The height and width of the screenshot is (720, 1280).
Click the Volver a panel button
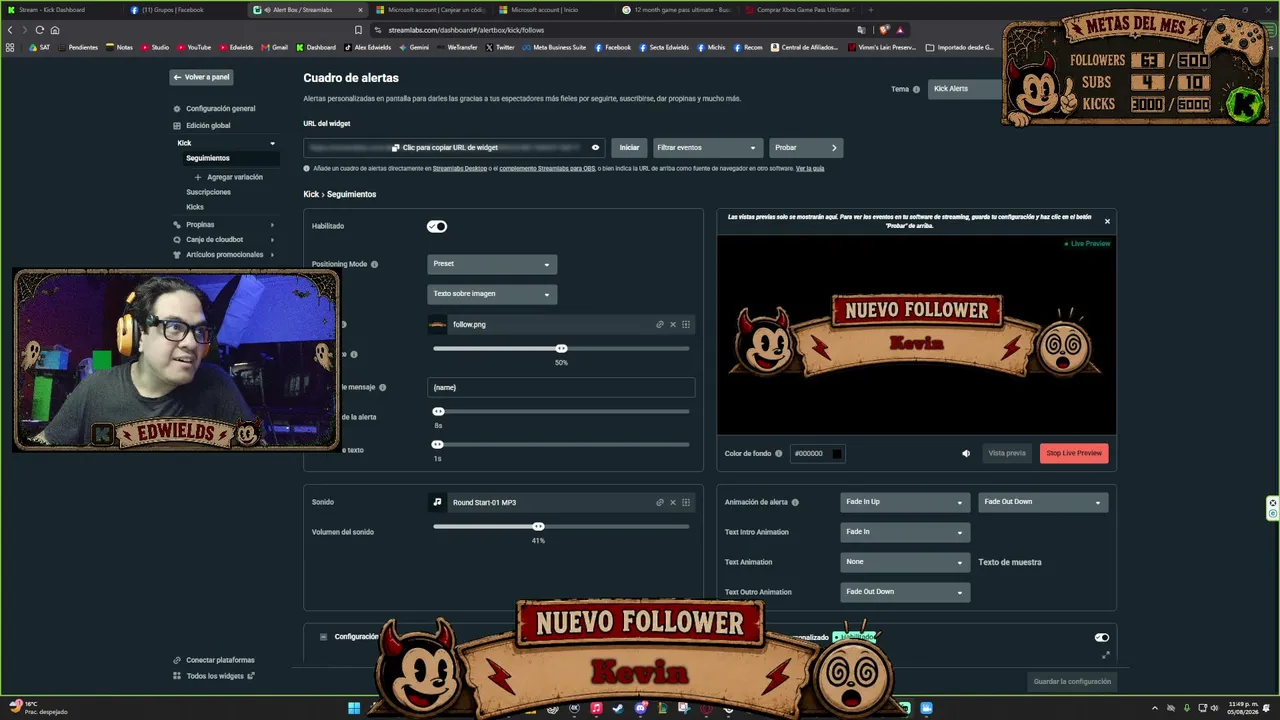tap(201, 77)
